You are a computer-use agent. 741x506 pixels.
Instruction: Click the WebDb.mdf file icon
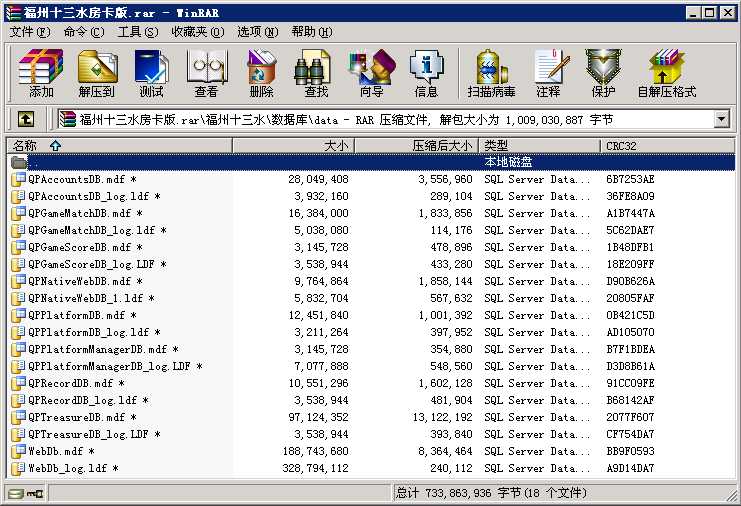click(18, 451)
